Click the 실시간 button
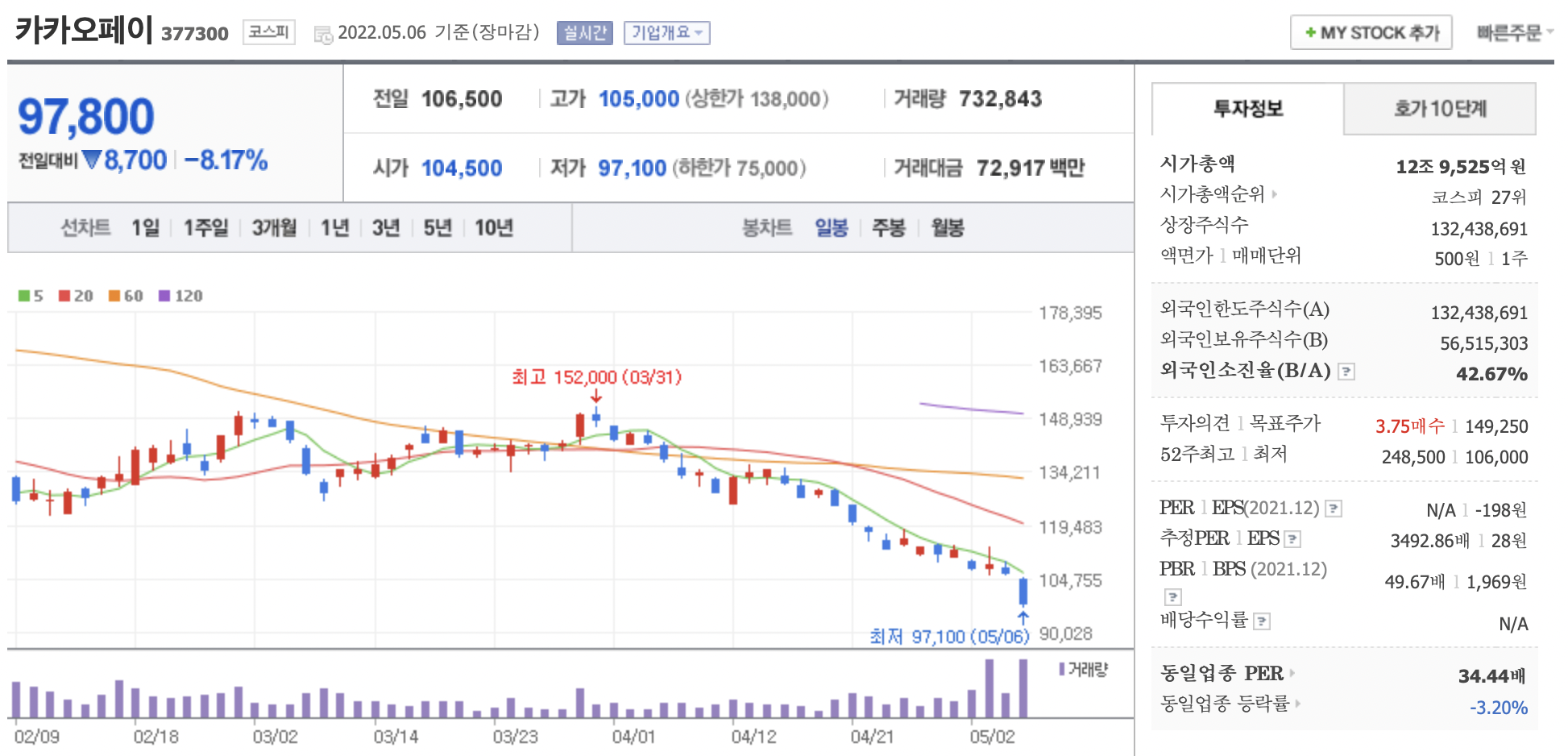1568x756 pixels. [585, 33]
